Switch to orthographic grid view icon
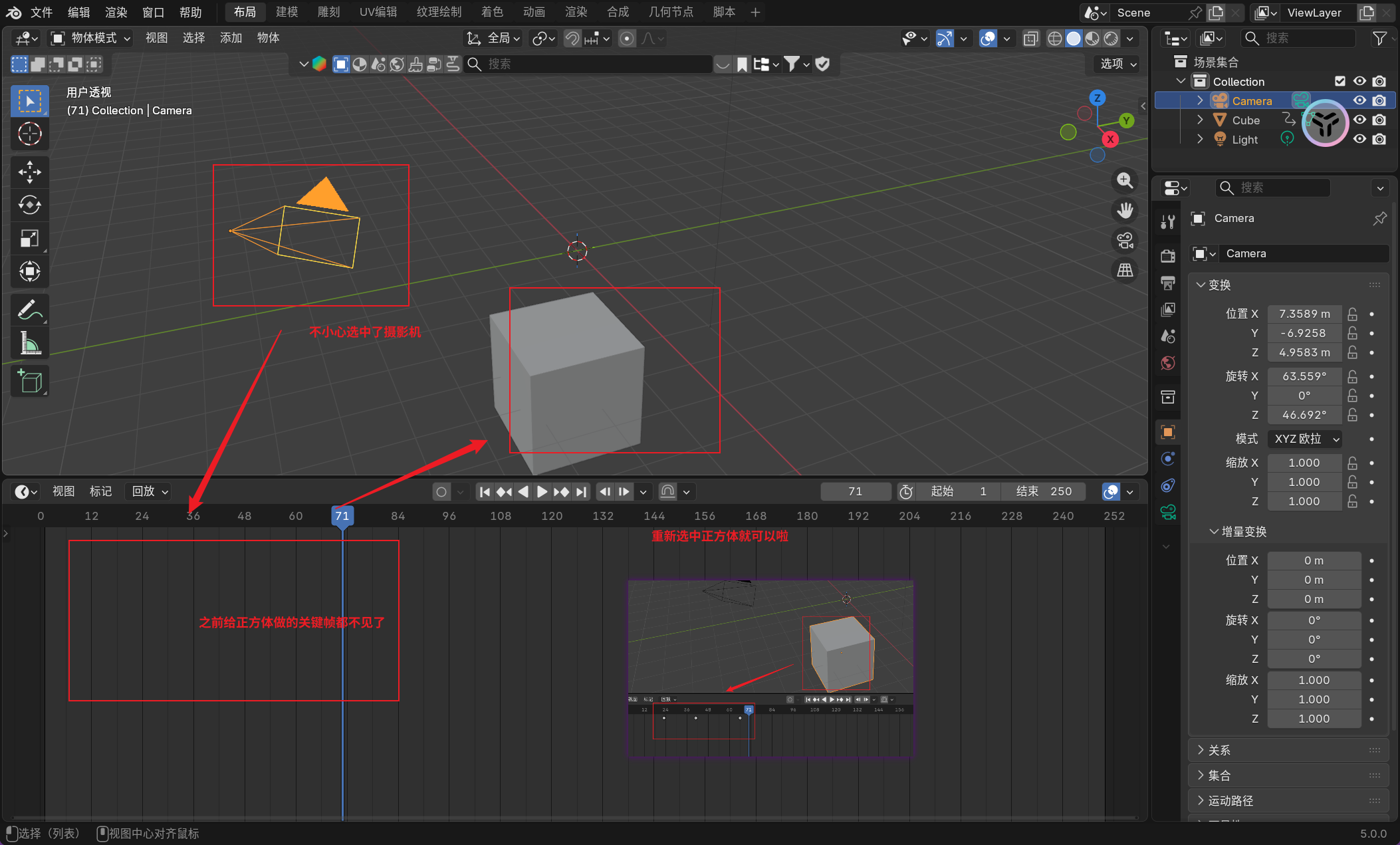1400x845 pixels. click(x=1125, y=270)
